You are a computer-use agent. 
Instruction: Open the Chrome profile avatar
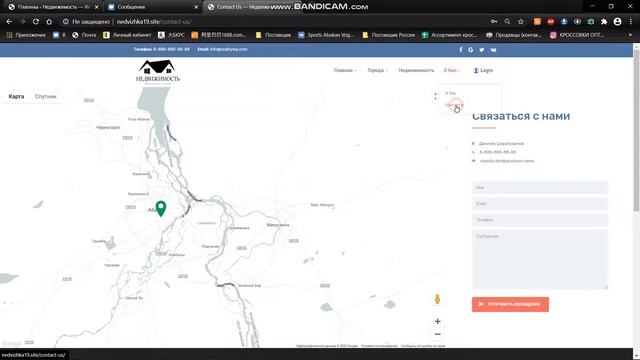(618, 22)
